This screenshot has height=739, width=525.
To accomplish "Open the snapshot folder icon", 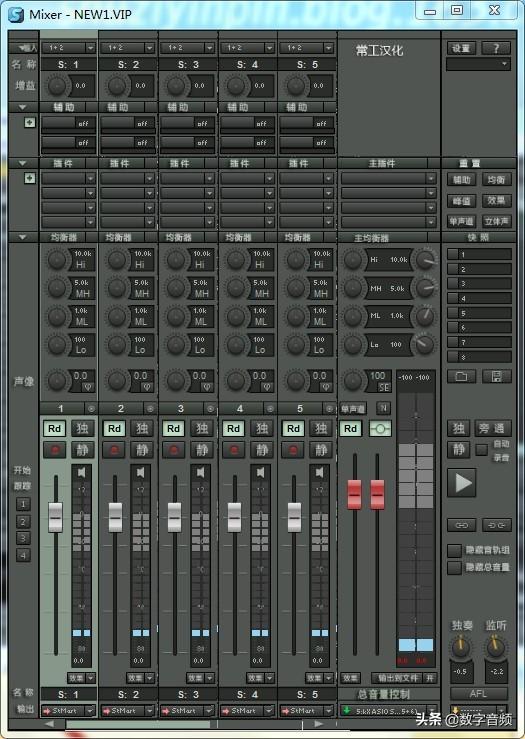I will click(x=461, y=376).
